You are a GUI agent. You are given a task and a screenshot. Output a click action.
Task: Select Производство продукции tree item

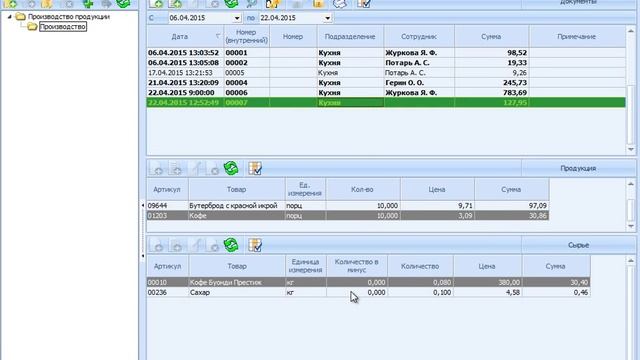69,17
